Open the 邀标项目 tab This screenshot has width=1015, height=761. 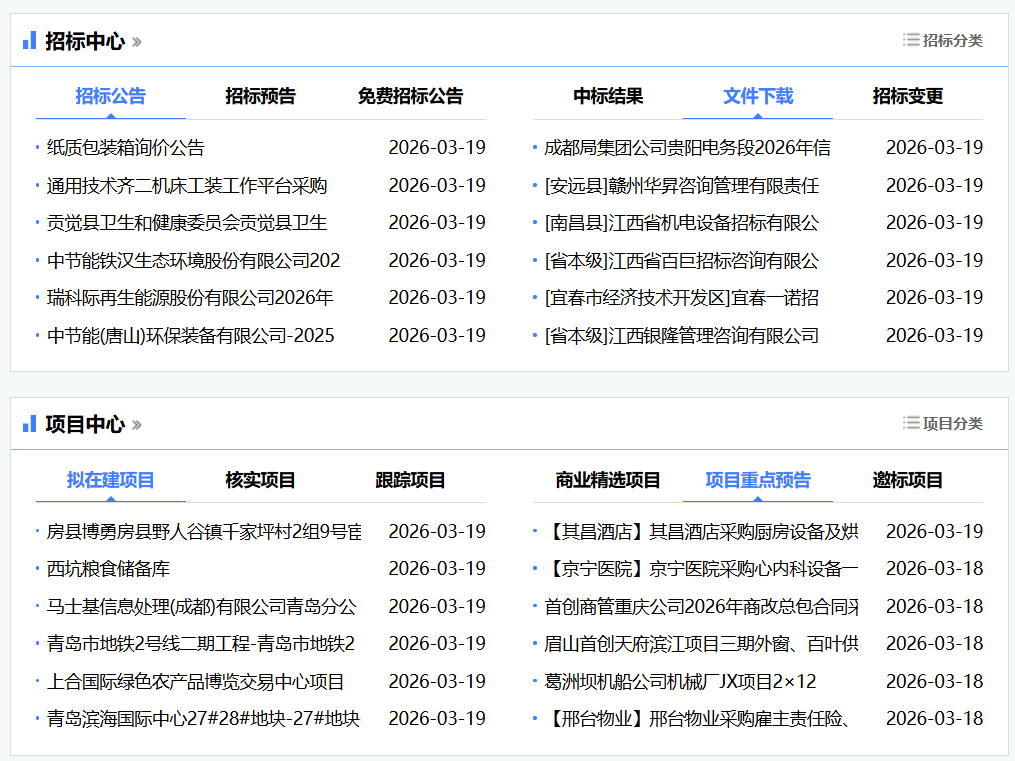click(907, 480)
